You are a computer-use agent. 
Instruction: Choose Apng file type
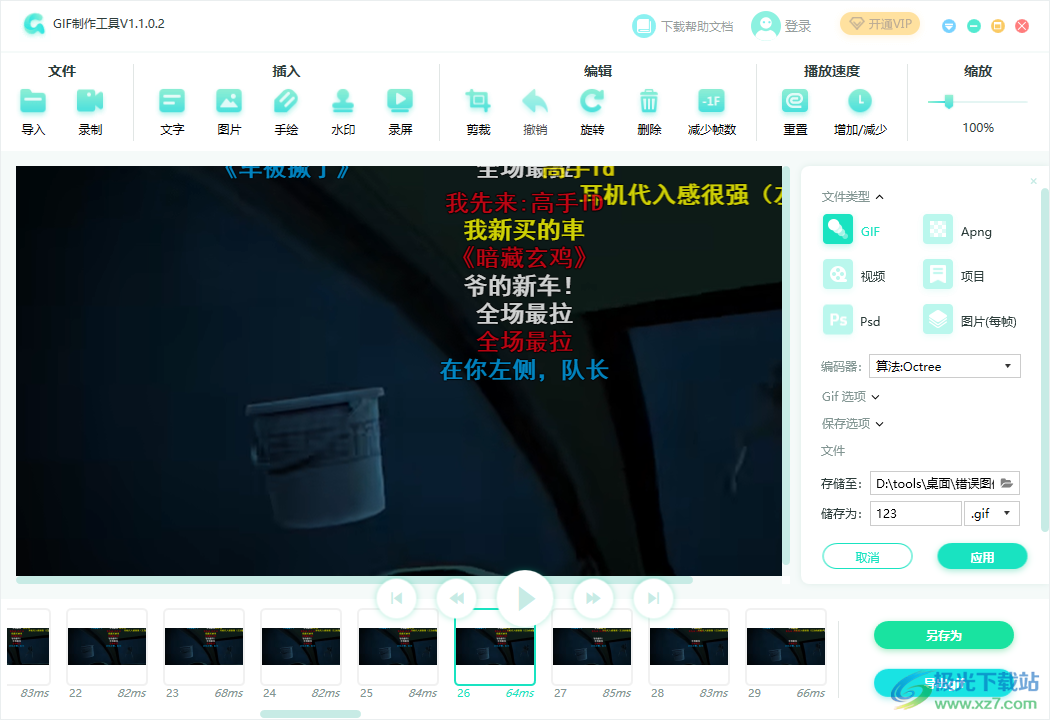pos(958,230)
